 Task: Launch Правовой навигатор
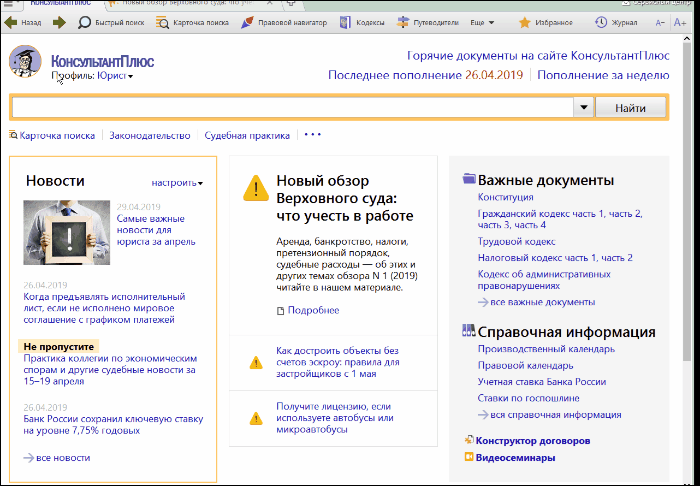click(x=284, y=22)
